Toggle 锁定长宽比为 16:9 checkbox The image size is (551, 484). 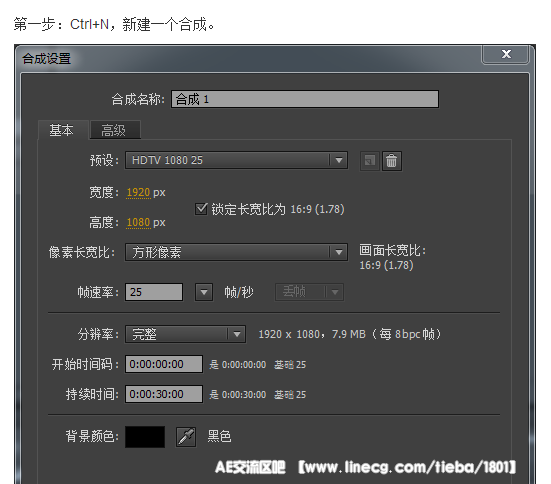point(201,209)
